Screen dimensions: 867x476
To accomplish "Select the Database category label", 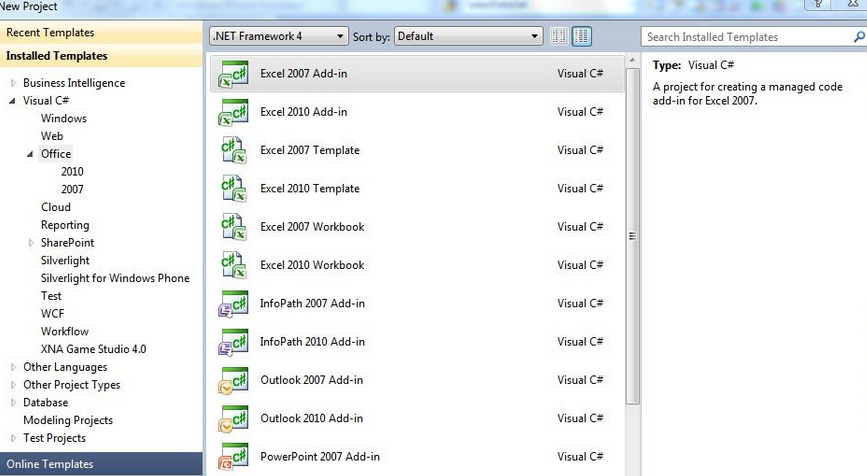I will tap(46, 402).
